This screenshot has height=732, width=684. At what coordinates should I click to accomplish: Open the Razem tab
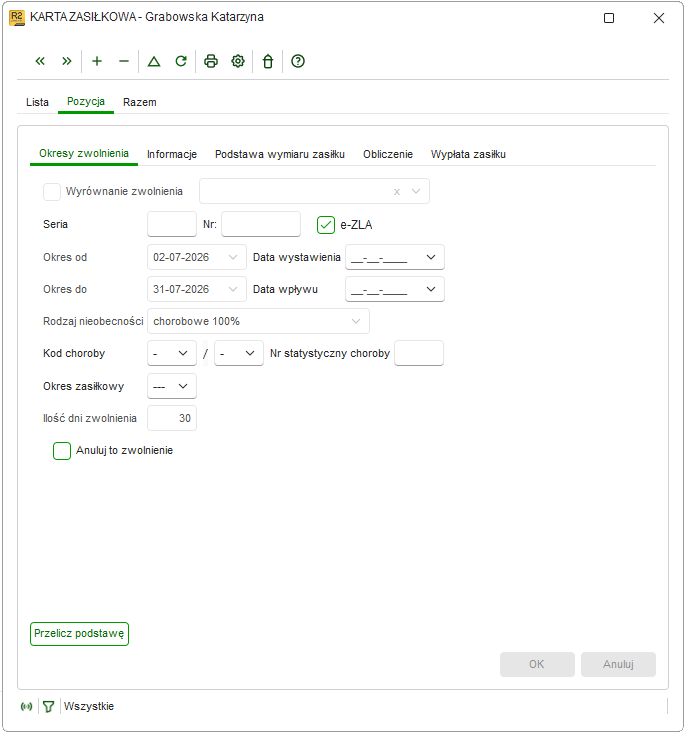coord(140,102)
